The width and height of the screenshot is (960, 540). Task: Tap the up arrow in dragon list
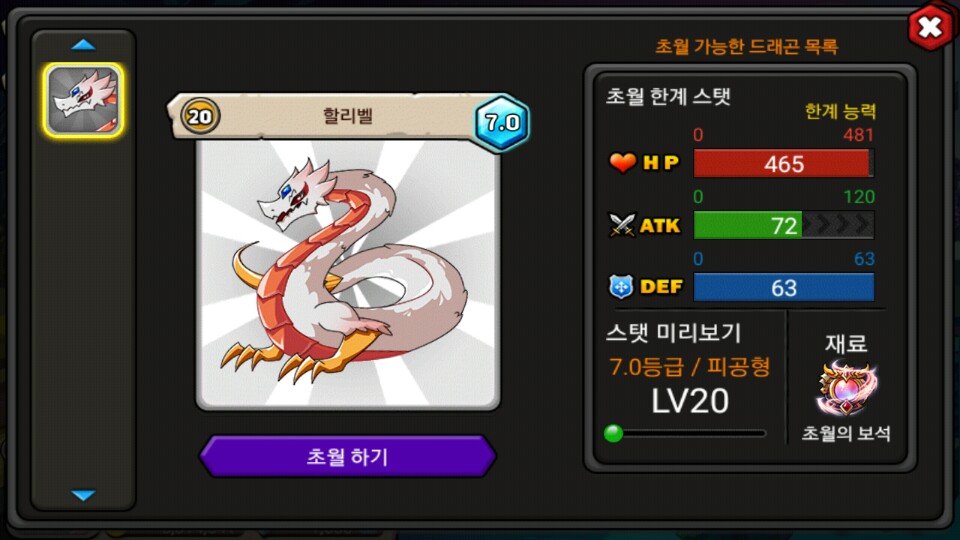point(83,45)
